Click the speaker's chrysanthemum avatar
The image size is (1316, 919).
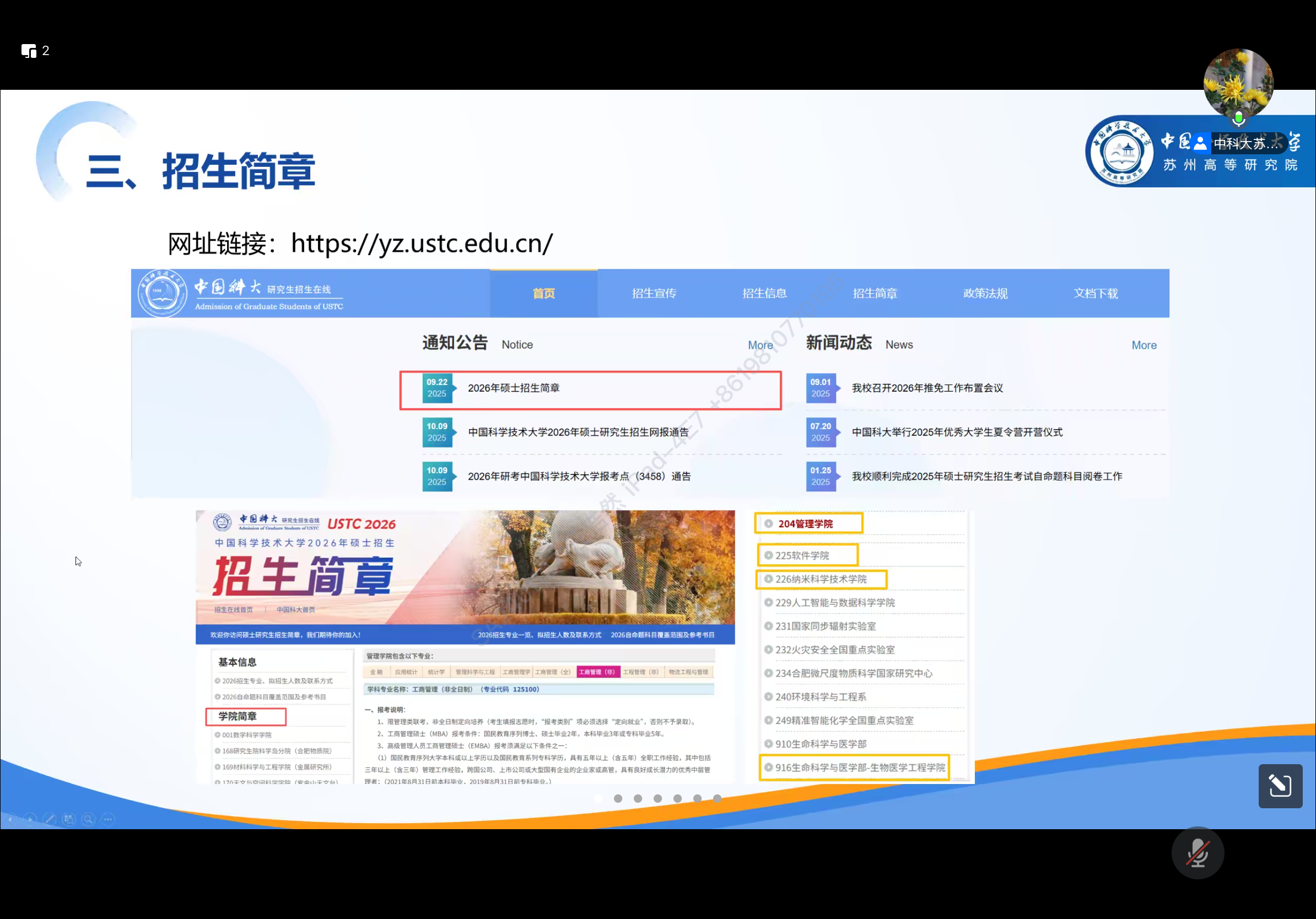click(1238, 83)
